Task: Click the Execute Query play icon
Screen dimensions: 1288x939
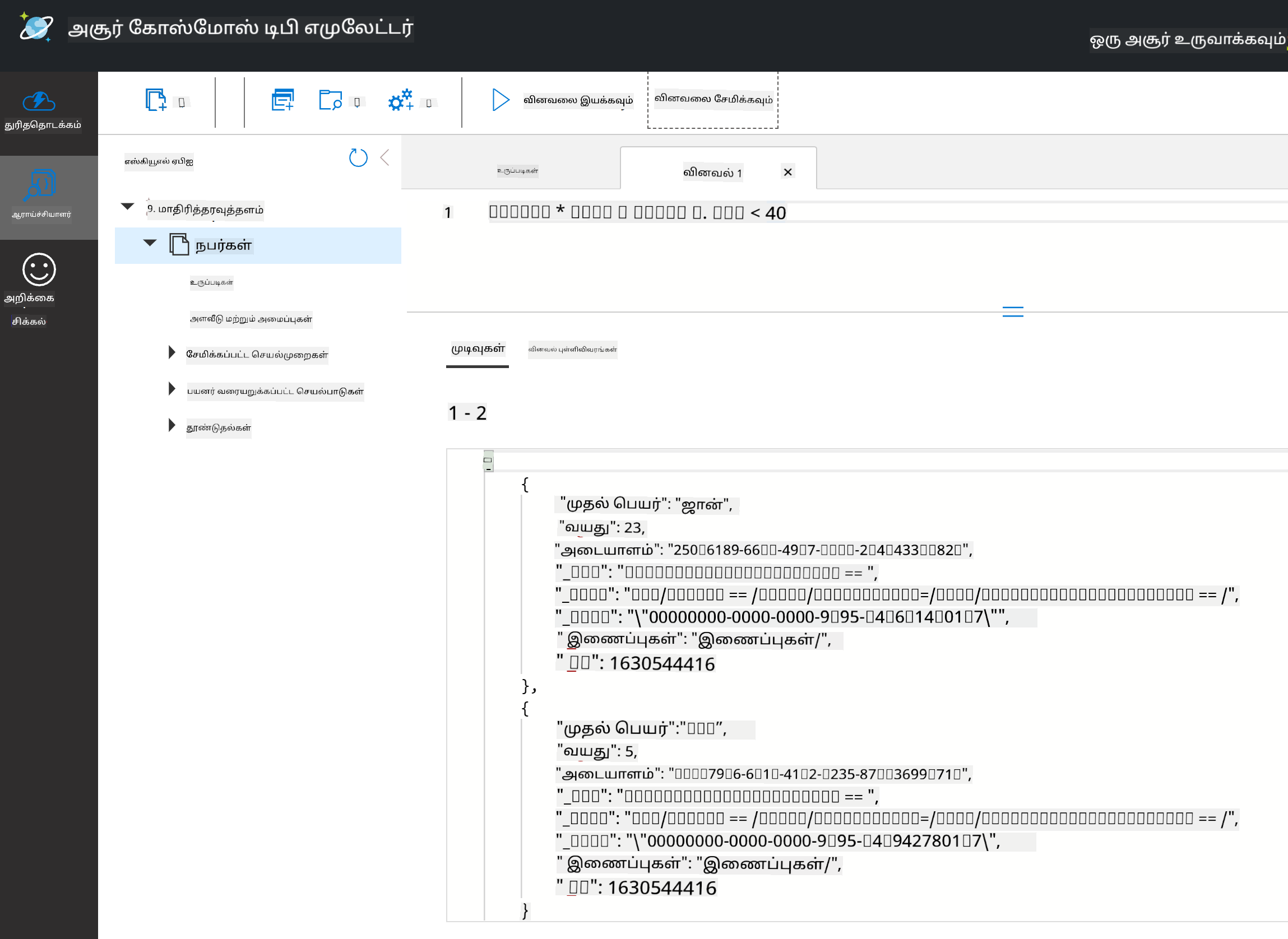Action: tap(501, 100)
